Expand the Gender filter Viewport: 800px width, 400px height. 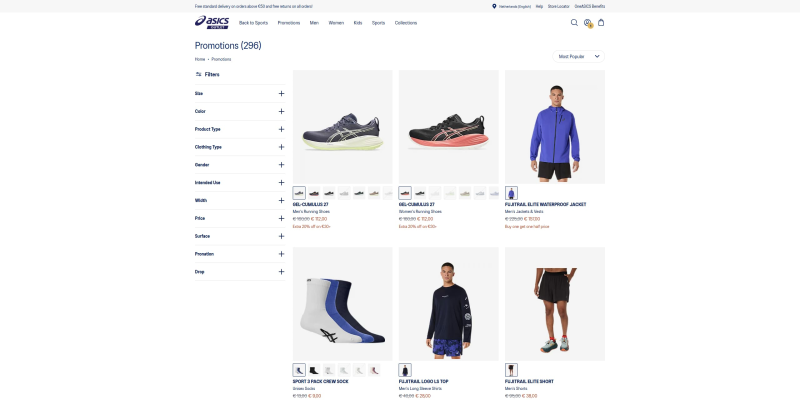[x=240, y=165]
